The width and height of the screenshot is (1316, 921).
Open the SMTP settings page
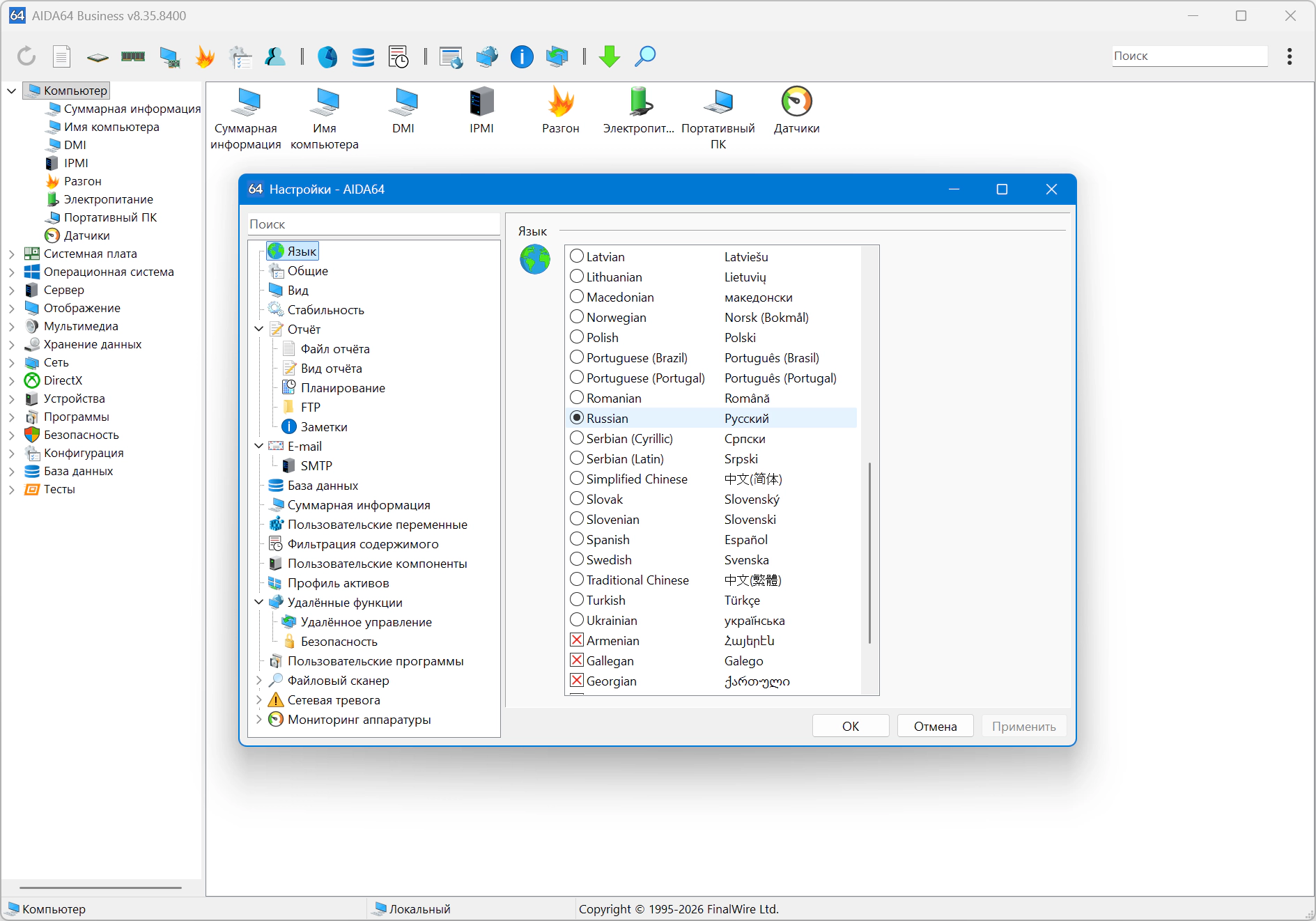tap(316, 466)
